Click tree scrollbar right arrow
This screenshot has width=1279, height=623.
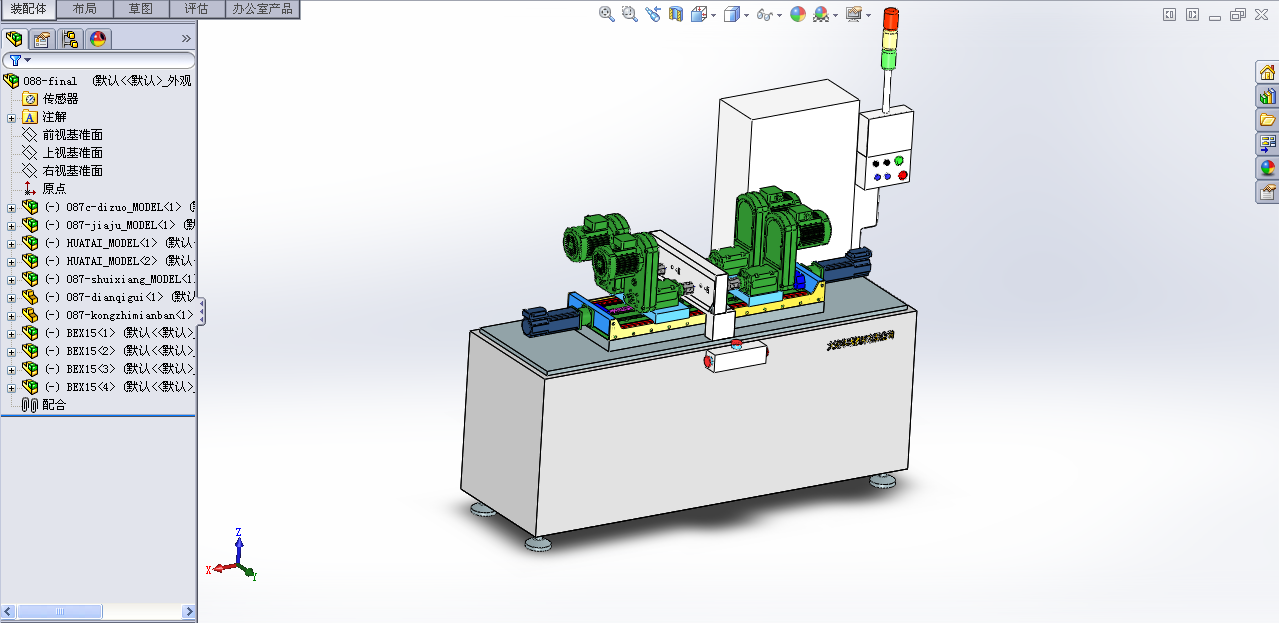(x=189, y=611)
